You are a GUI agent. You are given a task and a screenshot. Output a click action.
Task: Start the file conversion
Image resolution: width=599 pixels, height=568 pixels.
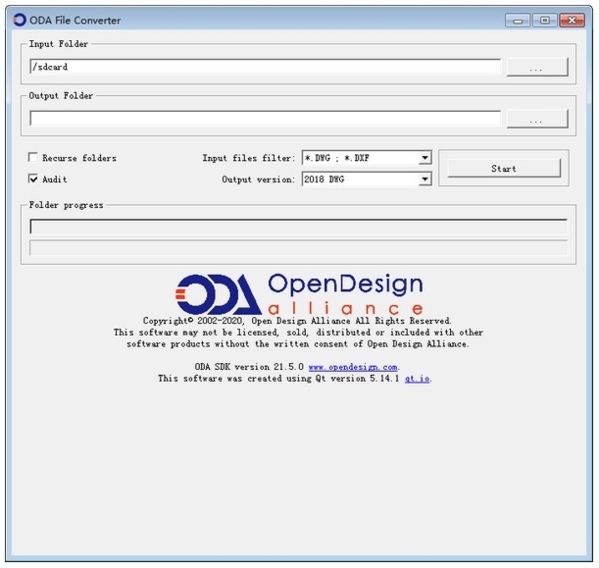pos(504,168)
